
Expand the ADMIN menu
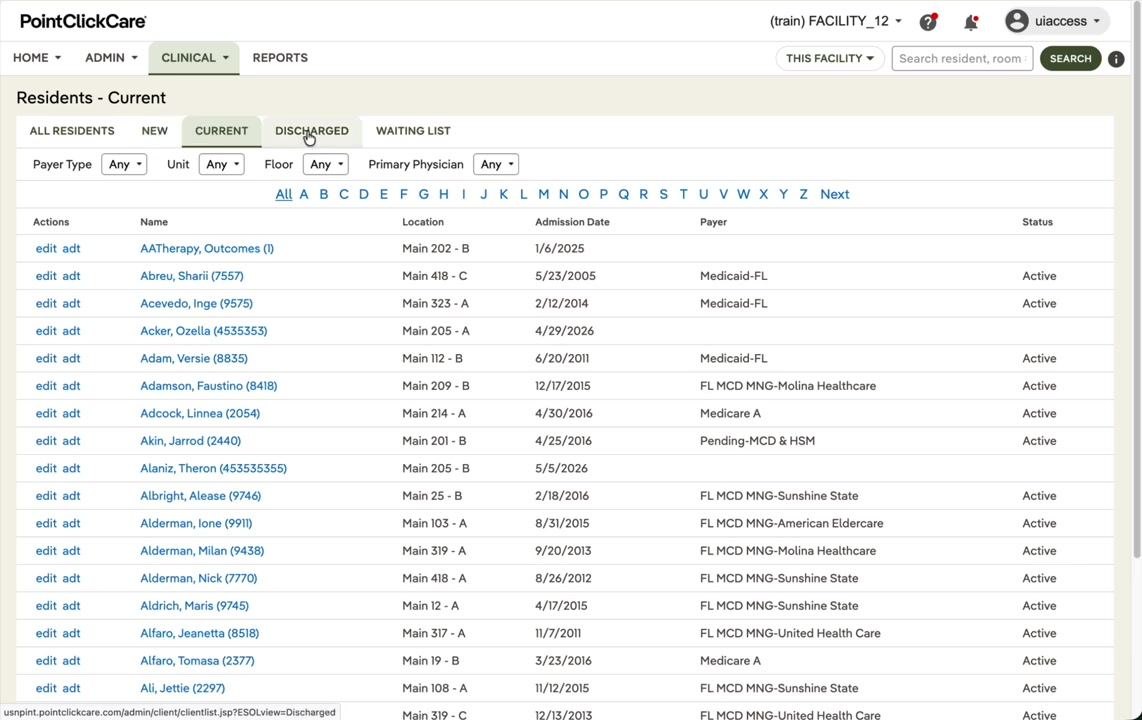[x=111, y=58]
